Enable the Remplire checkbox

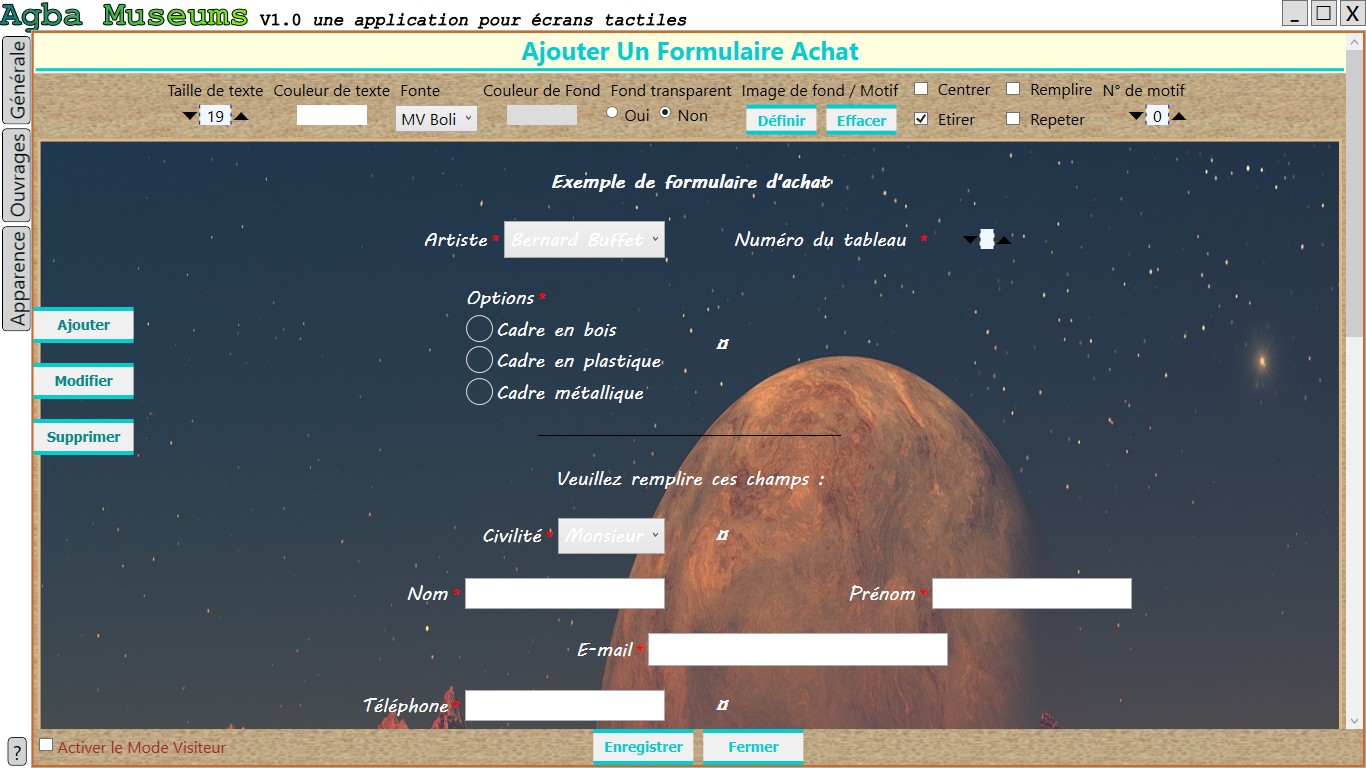pos(1013,89)
